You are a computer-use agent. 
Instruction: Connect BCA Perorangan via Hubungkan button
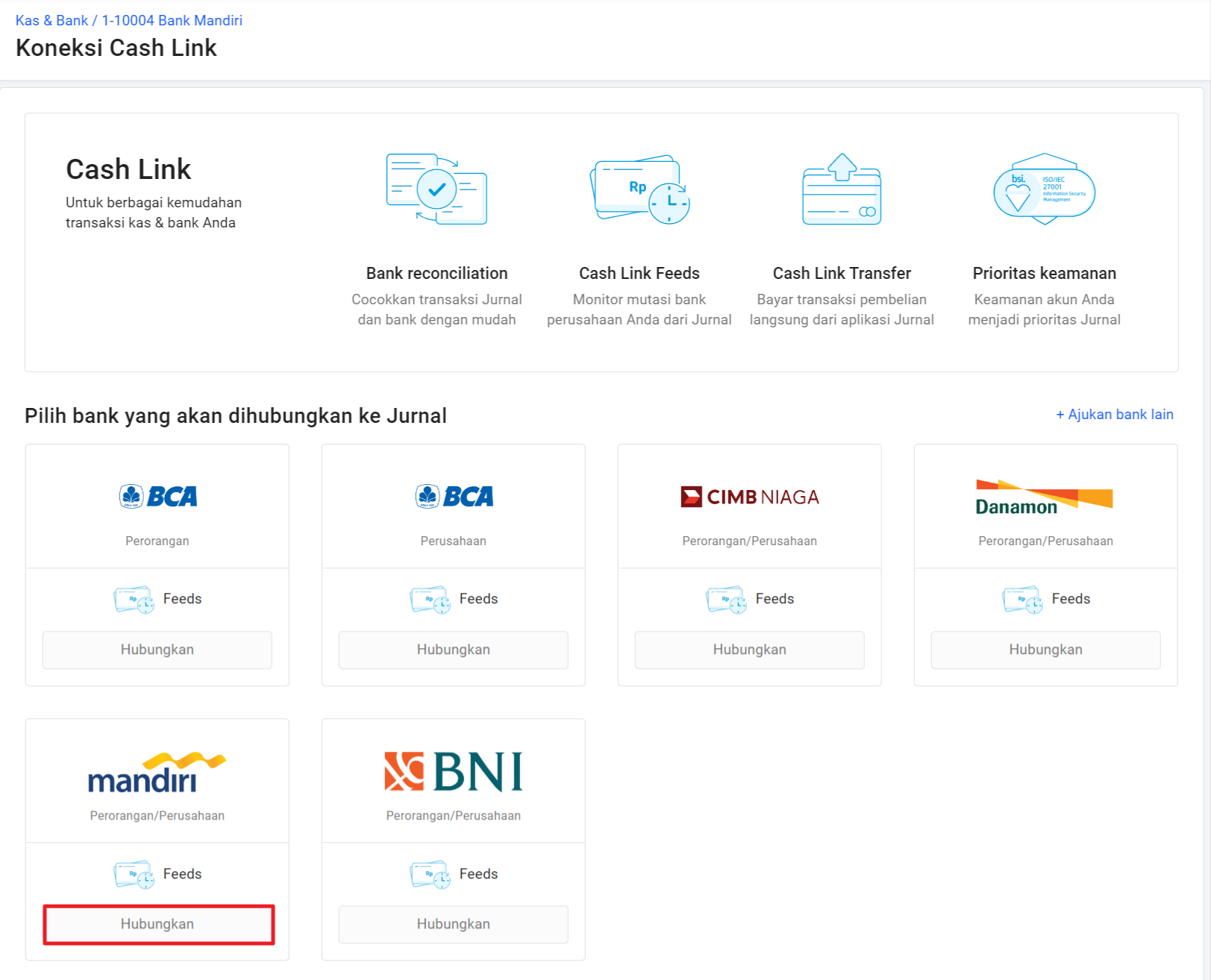click(157, 650)
